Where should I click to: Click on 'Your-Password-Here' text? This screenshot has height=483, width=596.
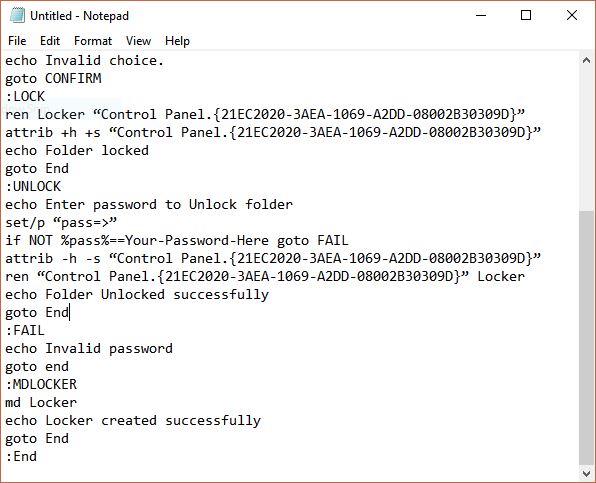coord(197,240)
